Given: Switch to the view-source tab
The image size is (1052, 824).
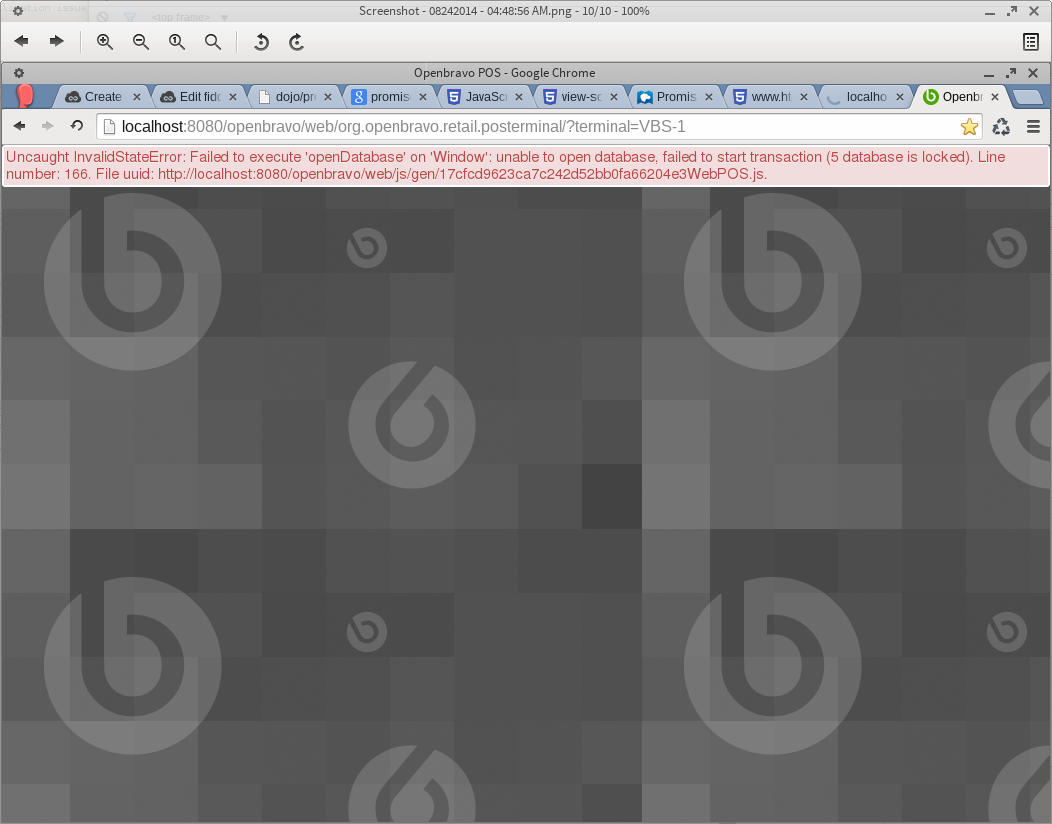Looking at the screenshot, I should tap(580, 97).
